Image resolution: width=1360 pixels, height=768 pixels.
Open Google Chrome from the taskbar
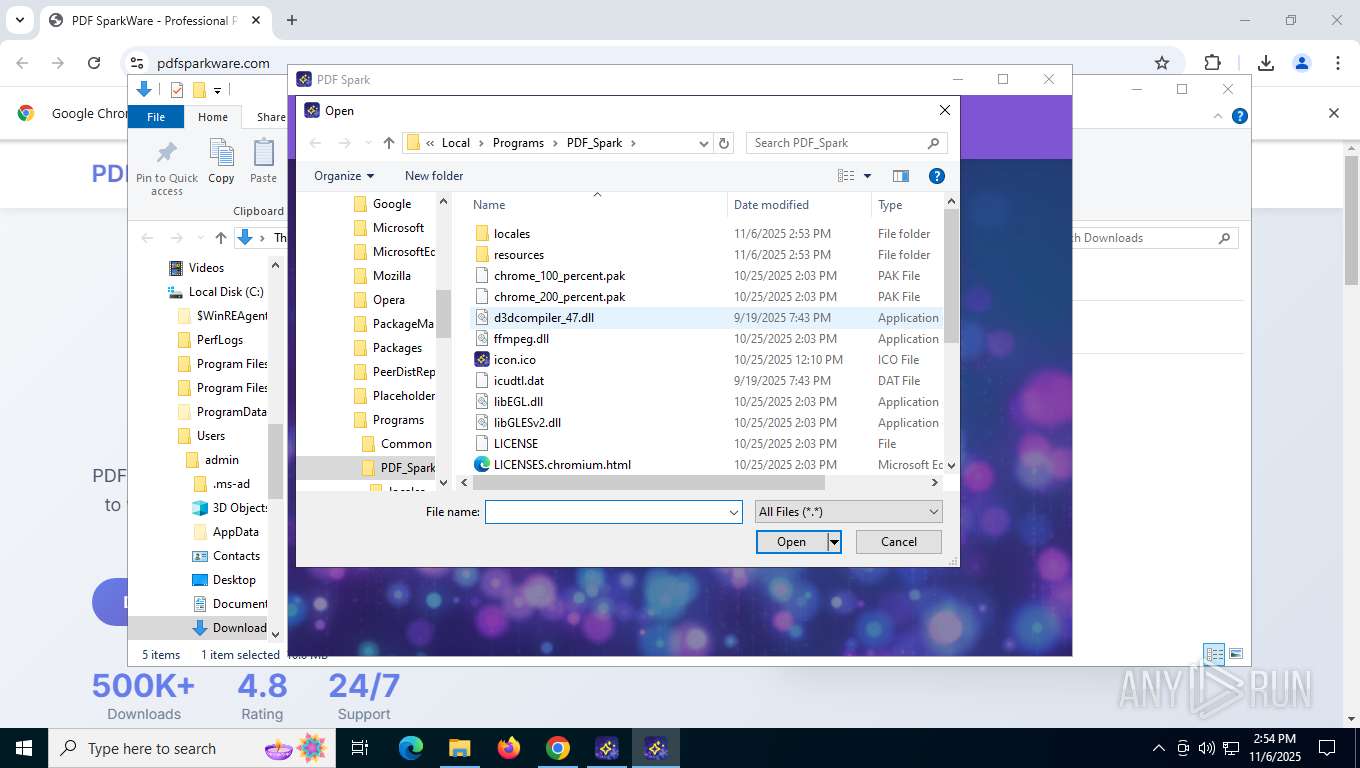[558, 748]
